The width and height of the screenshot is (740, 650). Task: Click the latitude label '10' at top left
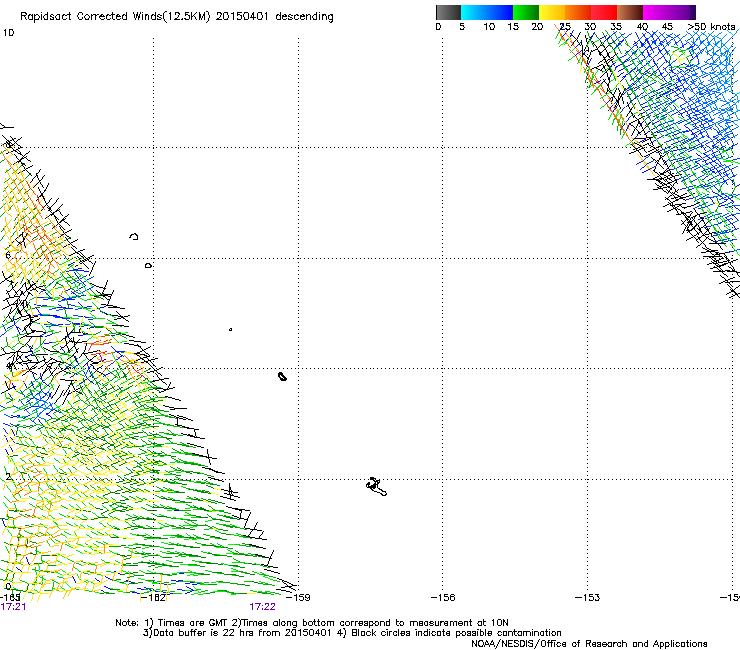pyautogui.click(x=8, y=33)
